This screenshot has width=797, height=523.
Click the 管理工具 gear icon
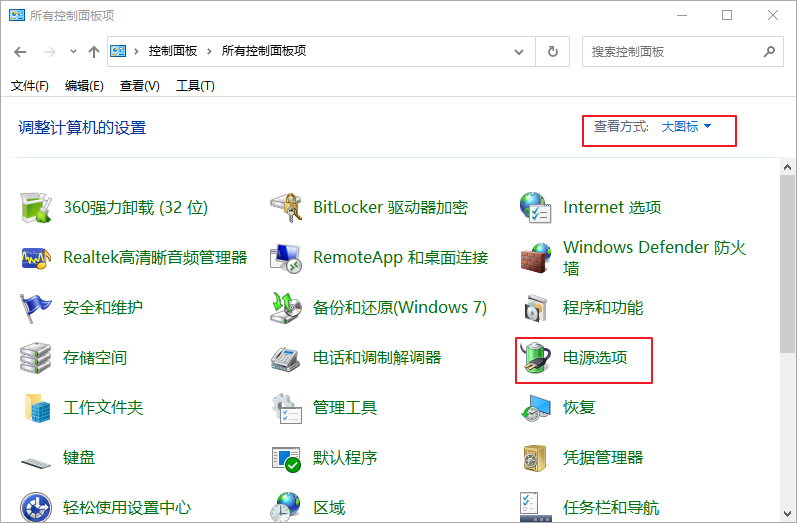[x=286, y=408]
